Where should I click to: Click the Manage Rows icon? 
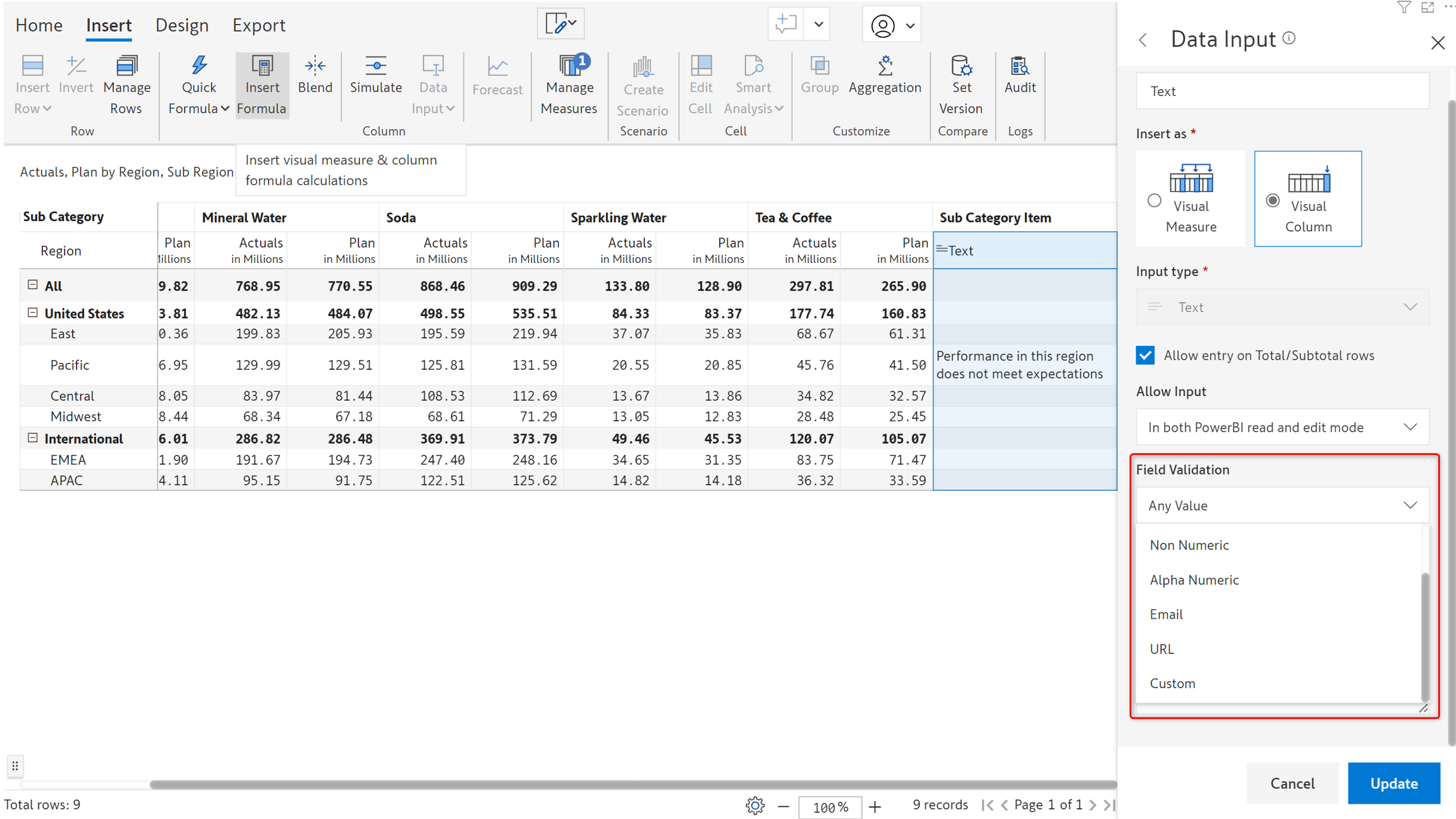[126, 66]
